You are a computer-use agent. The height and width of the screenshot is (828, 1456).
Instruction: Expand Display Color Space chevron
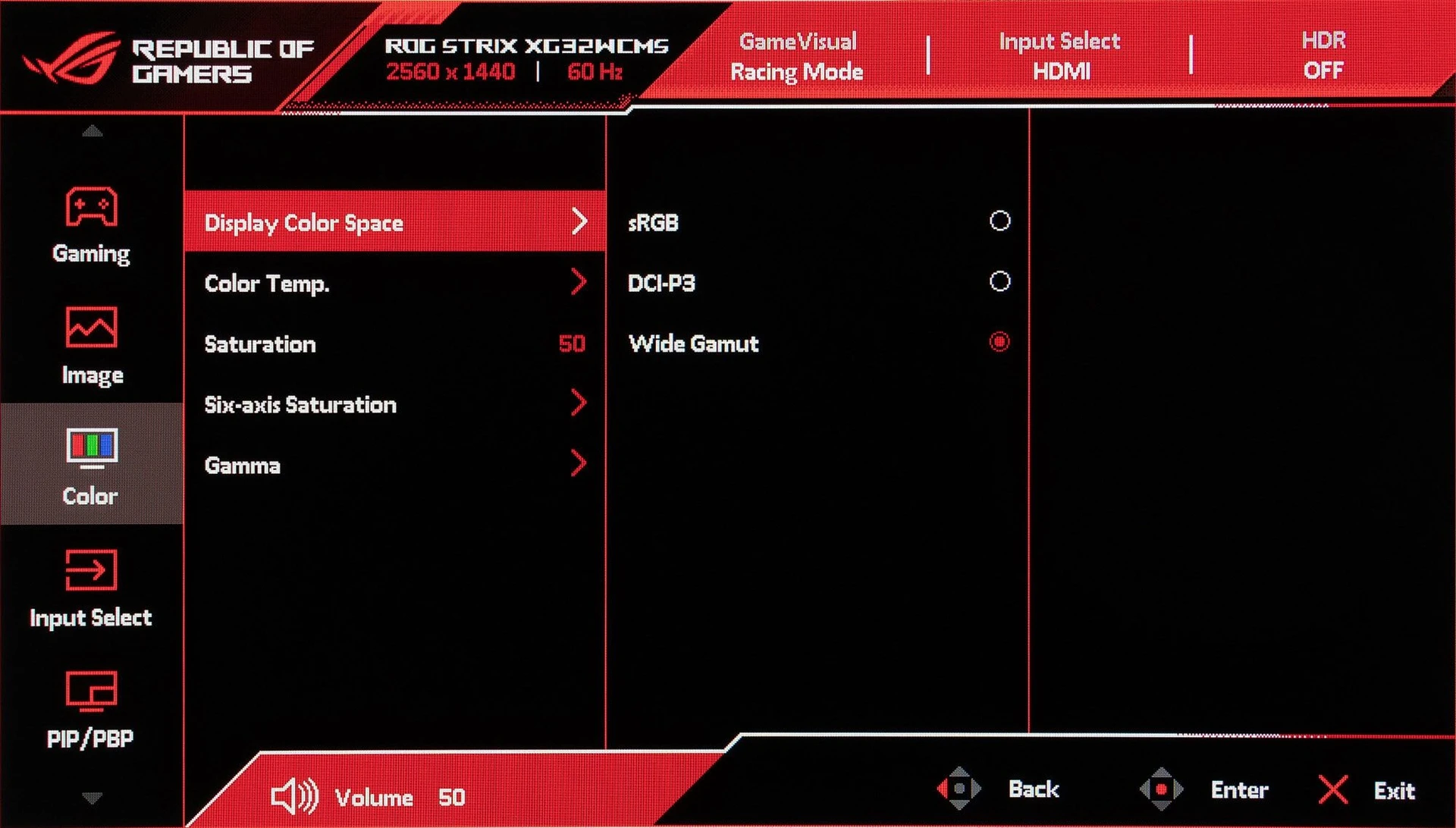click(x=579, y=221)
